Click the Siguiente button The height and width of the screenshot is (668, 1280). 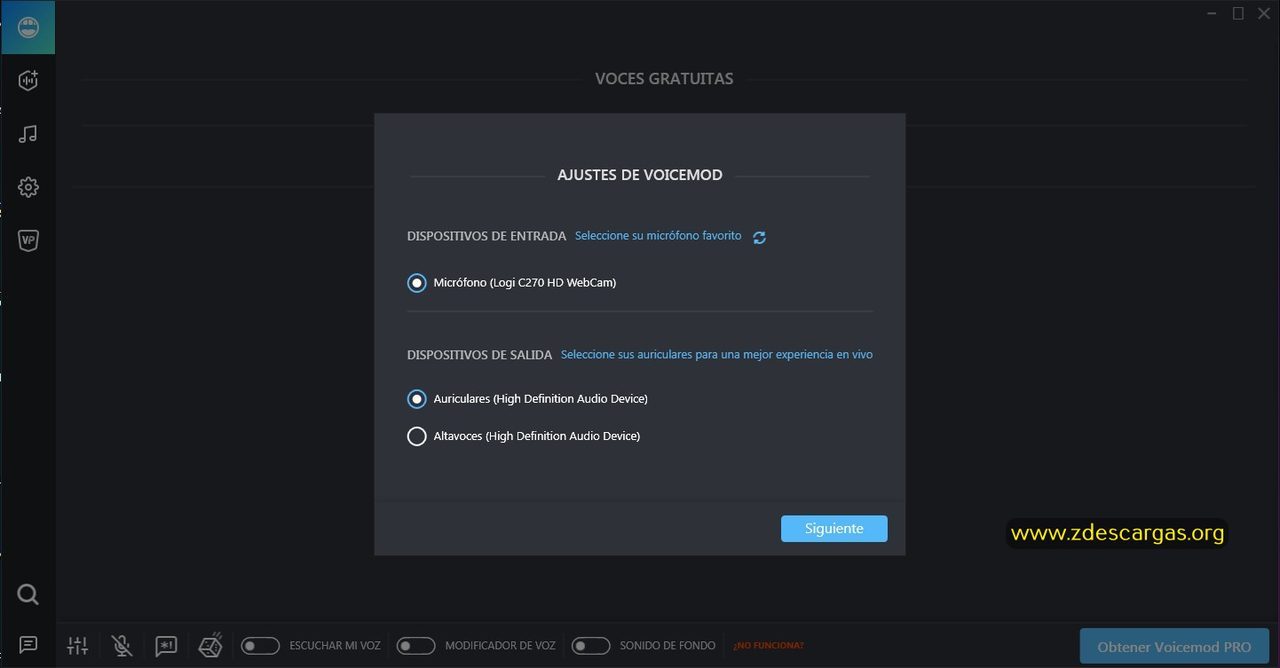834,529
